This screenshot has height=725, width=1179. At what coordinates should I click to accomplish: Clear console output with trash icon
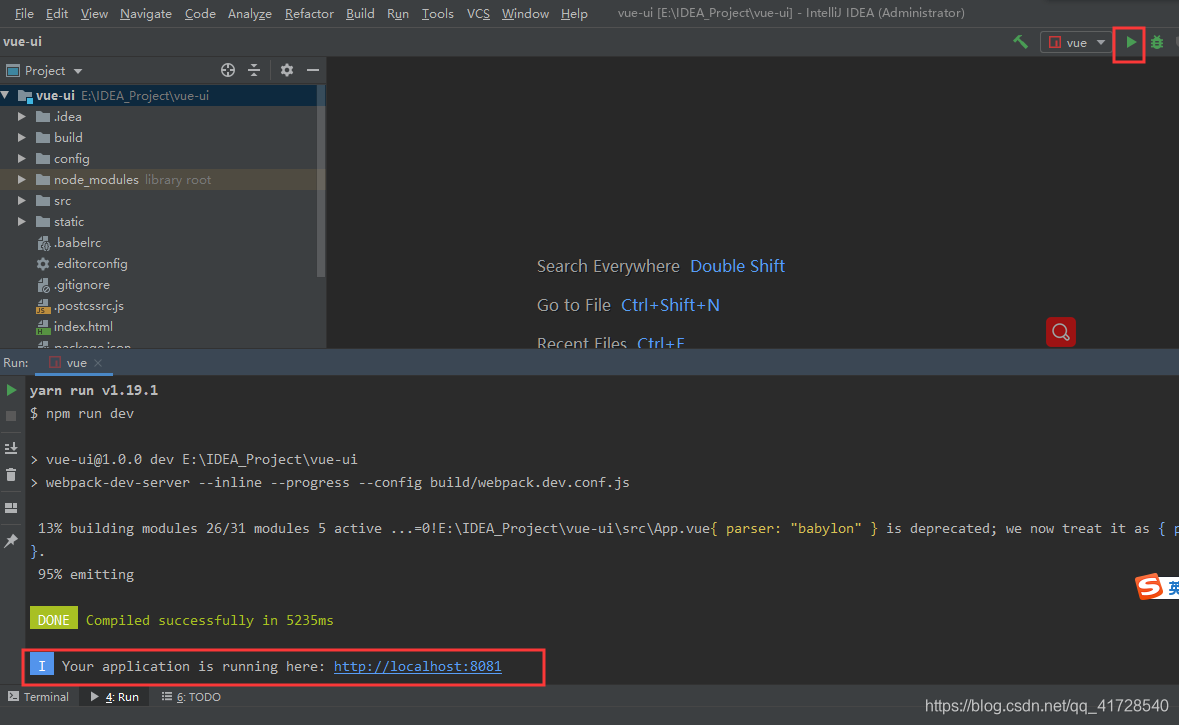(x=11, y=475)
